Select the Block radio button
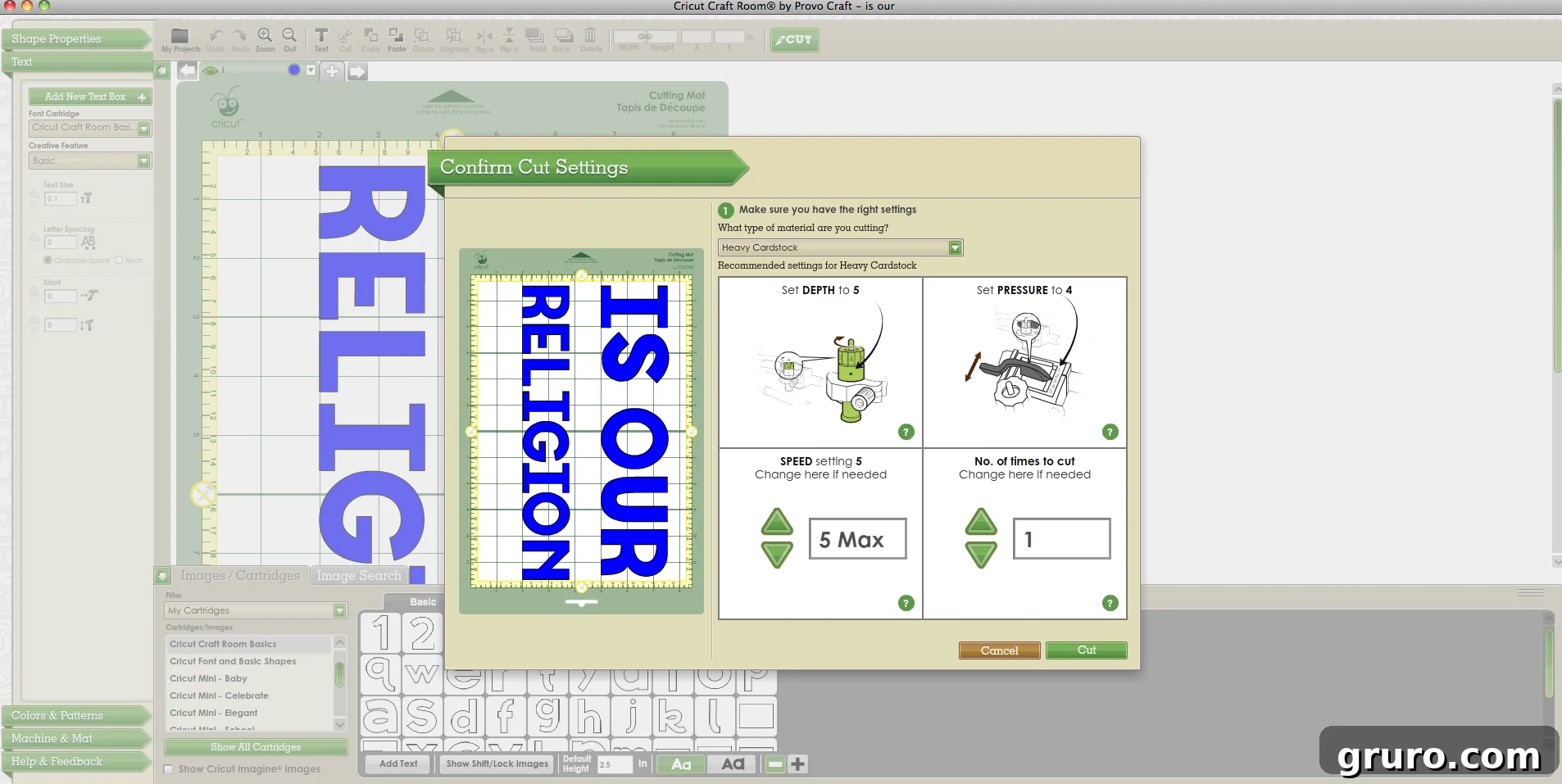 tap(119, 261)
